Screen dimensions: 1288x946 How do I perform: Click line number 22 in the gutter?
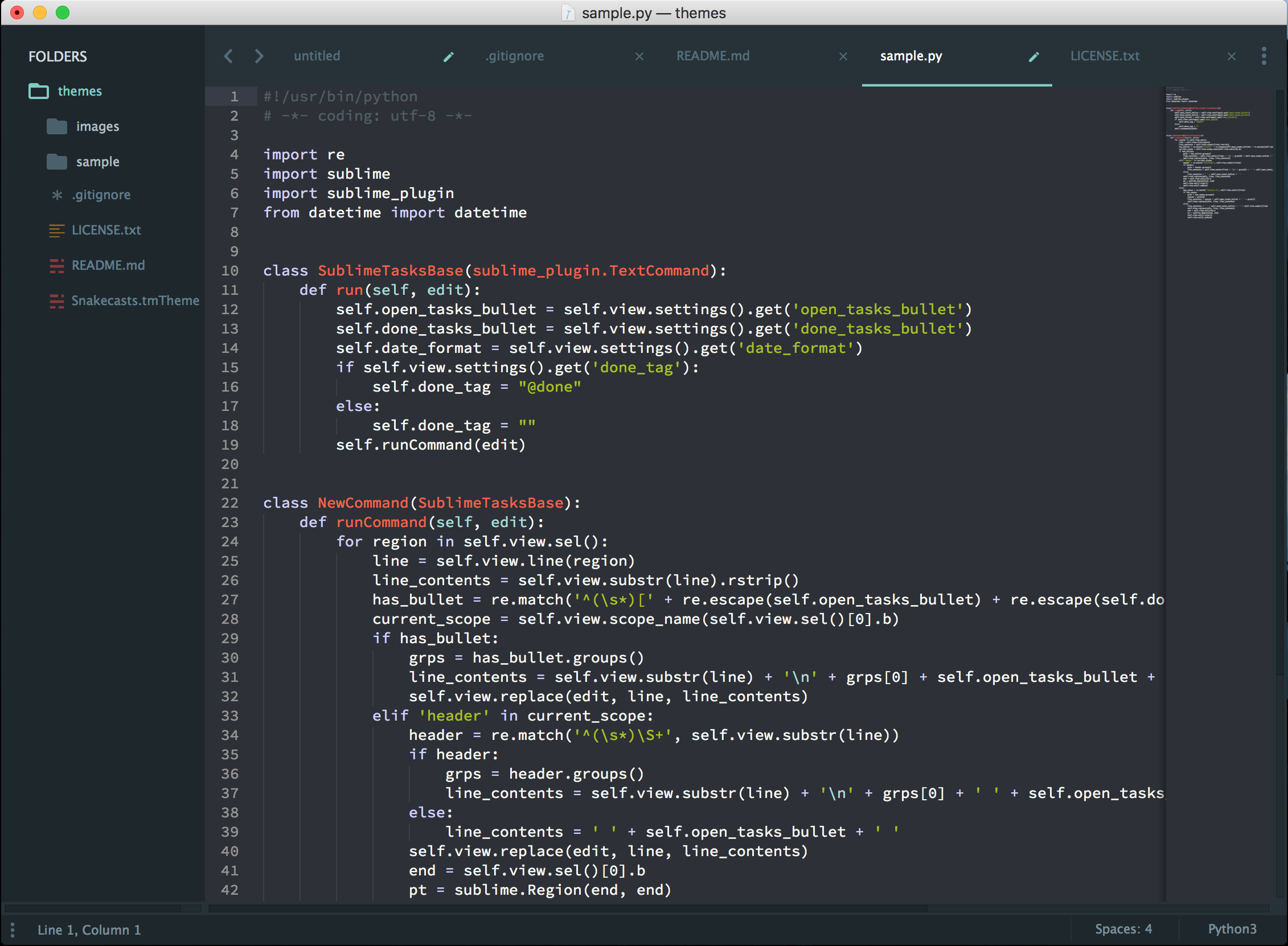coord(229,503)
